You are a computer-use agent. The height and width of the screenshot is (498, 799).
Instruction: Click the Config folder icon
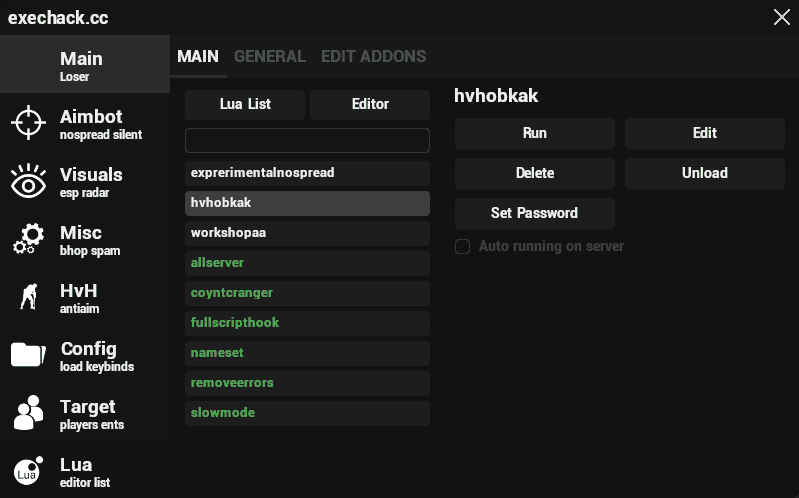pyautogui.click(x=28, y=355)
